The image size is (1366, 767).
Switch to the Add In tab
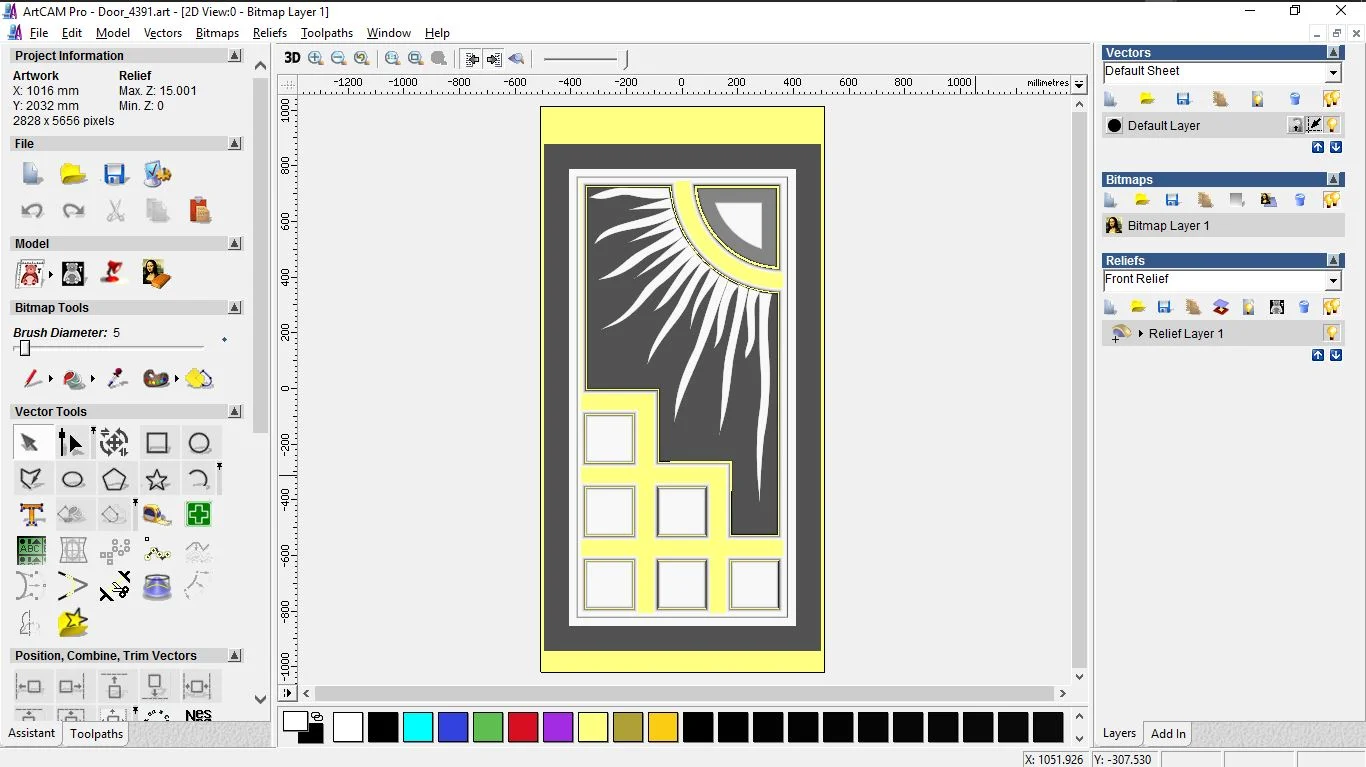pos(1168,733)
